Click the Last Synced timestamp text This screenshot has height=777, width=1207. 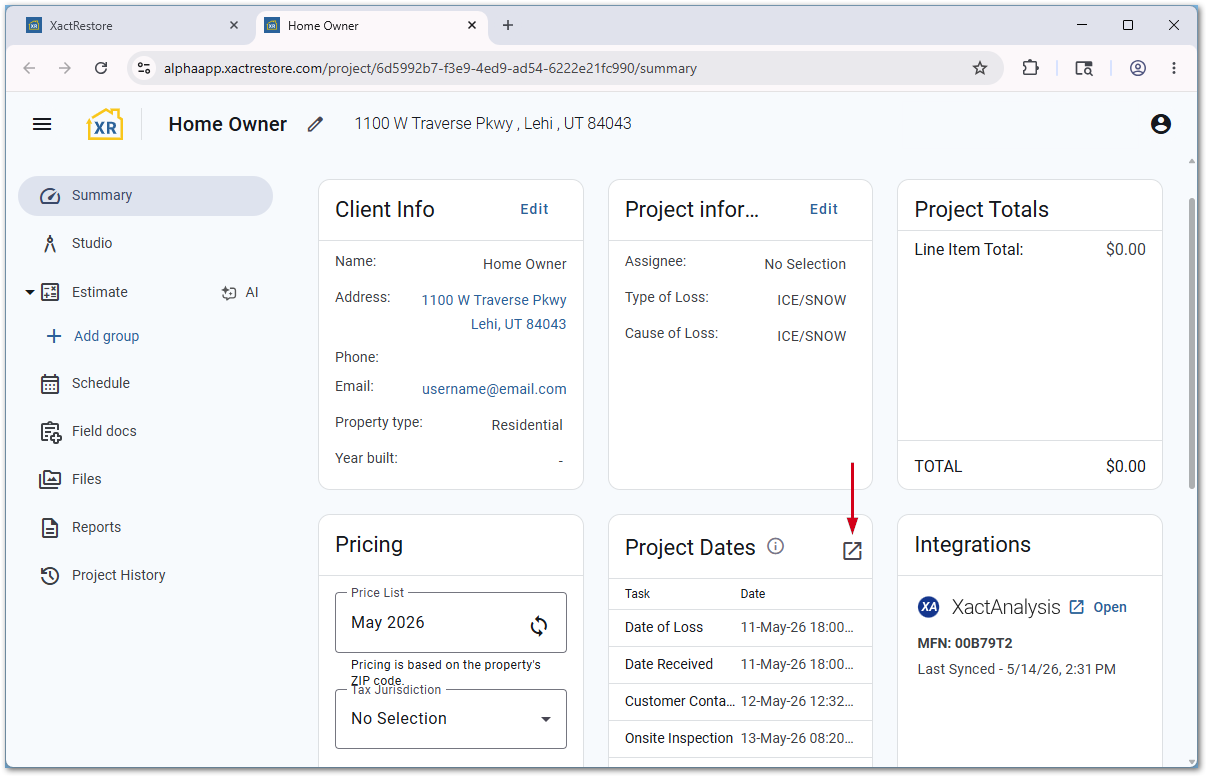[x=1017, y=669]
